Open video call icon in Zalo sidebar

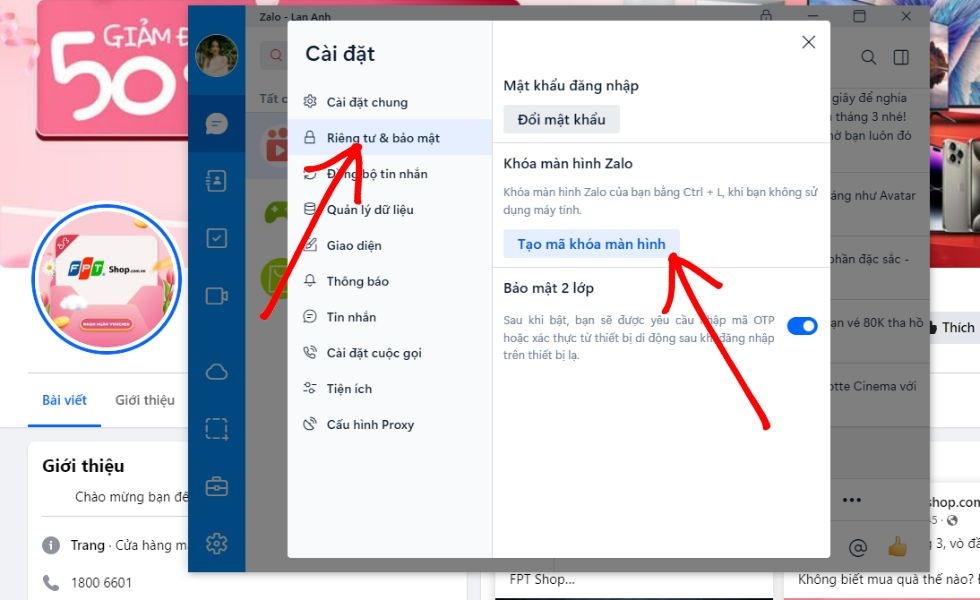[x=216, y=296]
